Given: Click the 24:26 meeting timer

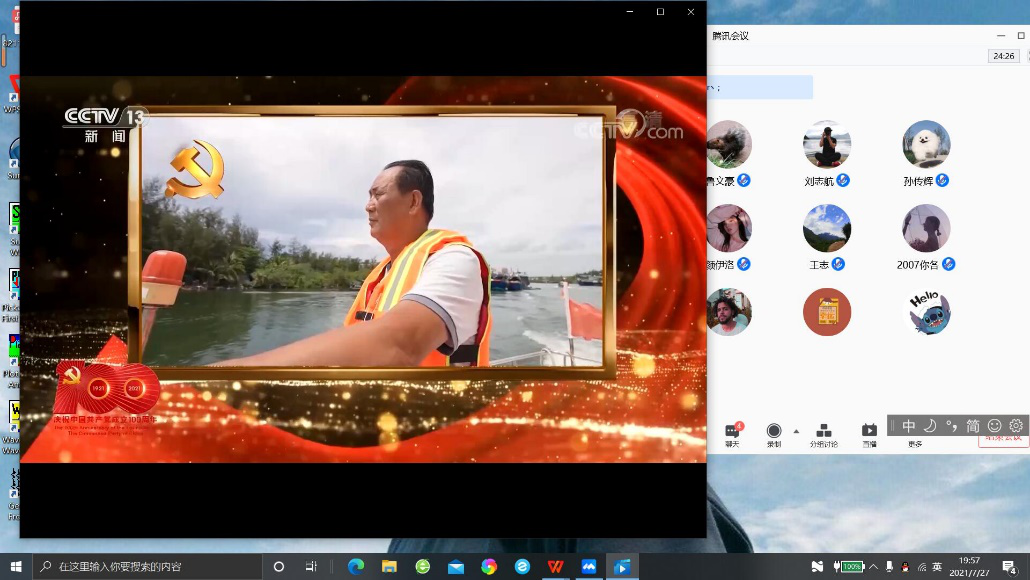Looking at the screenshot, I should point(1003,57).
